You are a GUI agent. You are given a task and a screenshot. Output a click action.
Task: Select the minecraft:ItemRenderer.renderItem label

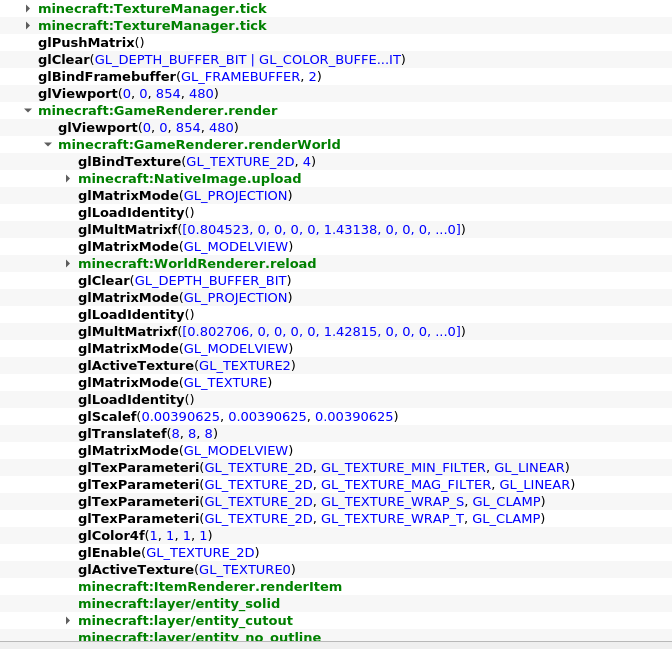tap(210, 586)
